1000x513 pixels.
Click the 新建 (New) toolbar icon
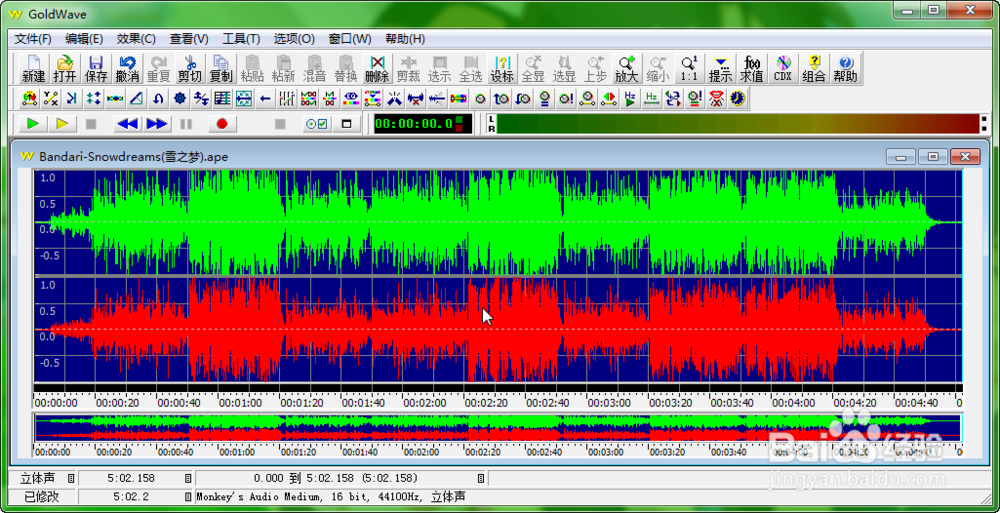(x=33, y=69)
